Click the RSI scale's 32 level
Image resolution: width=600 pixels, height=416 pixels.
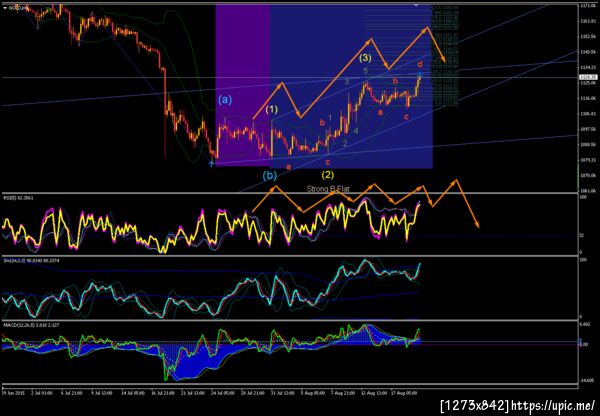pos(582,235)
